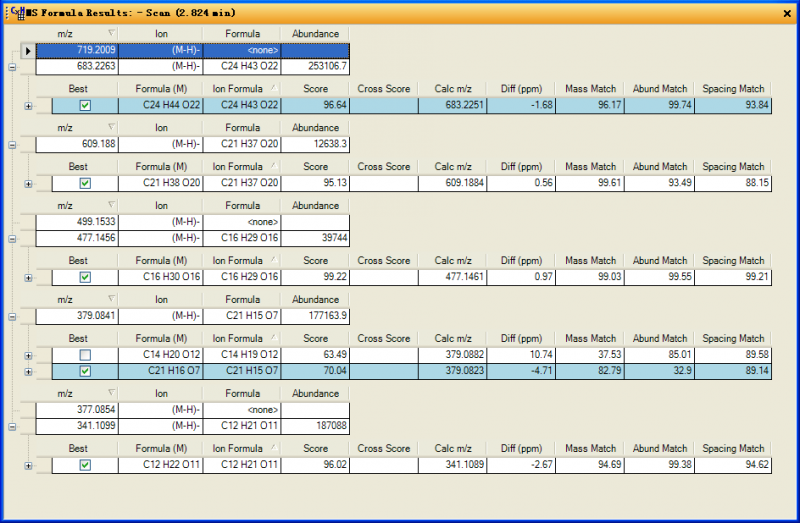Select the 477.1456 m/z cell

pyautogui.click(x=77, y=238)
